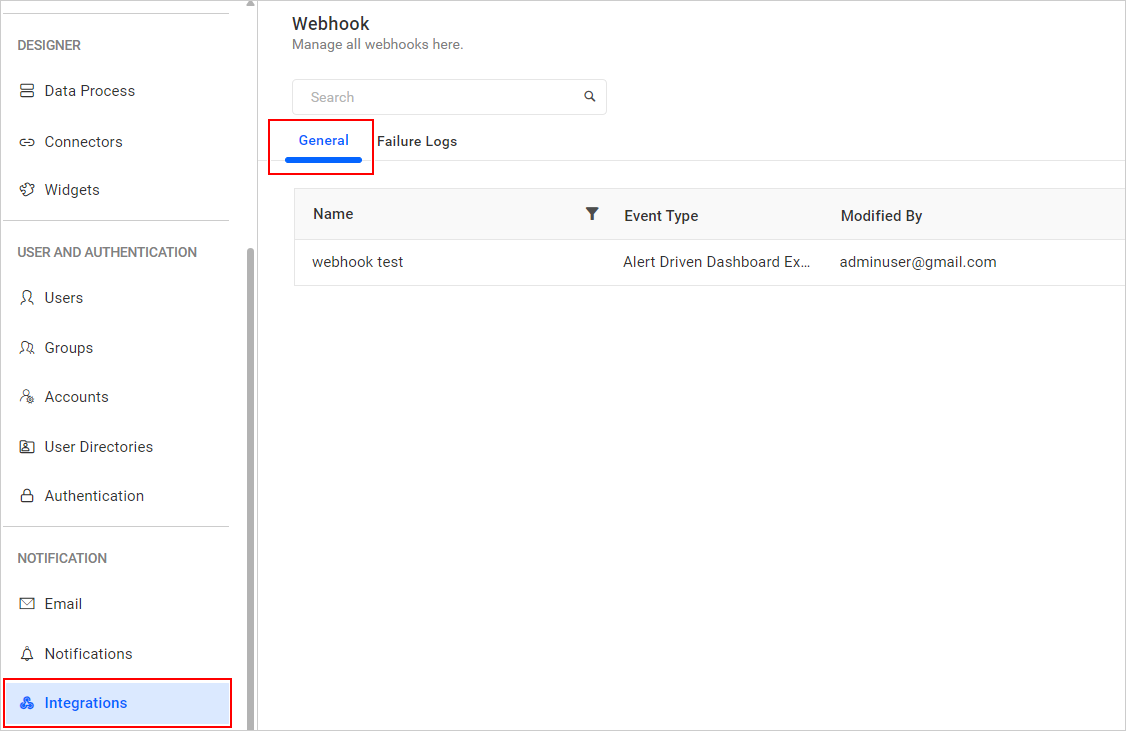The height and width of the screenshot is (731, 1126).
Task: Click the Alert Driven Dashboard event type
Action: [718, 261]
